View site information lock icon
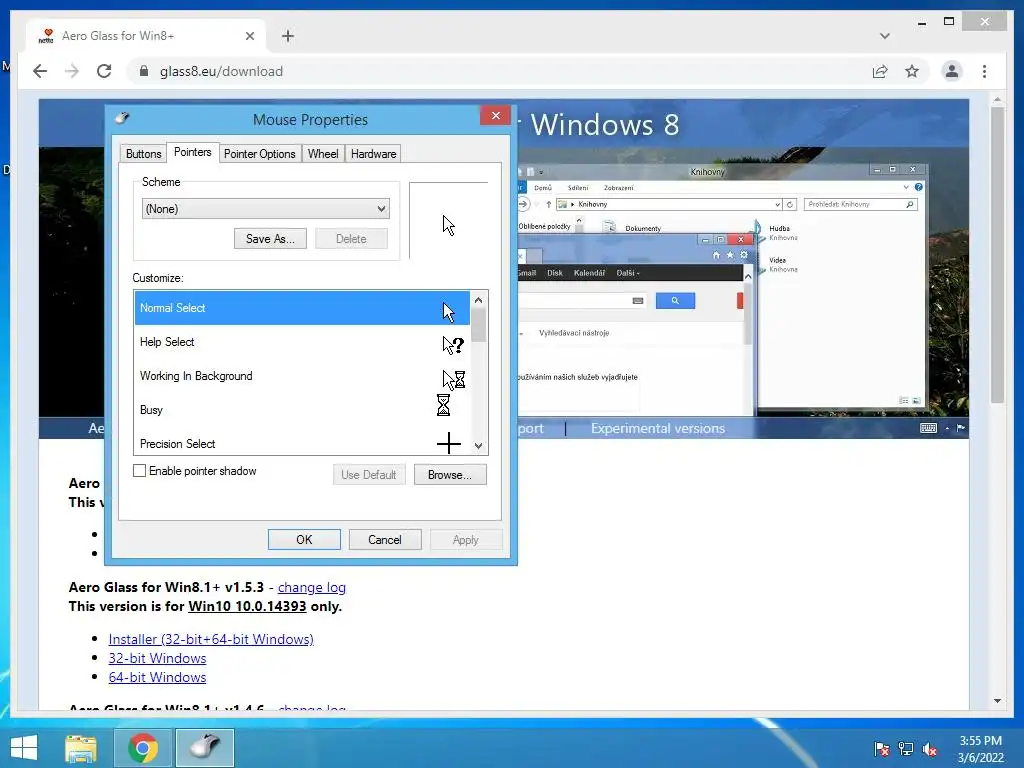This screenshot has height=768, width=1024. pyautogui.click(x=144, y=71)
